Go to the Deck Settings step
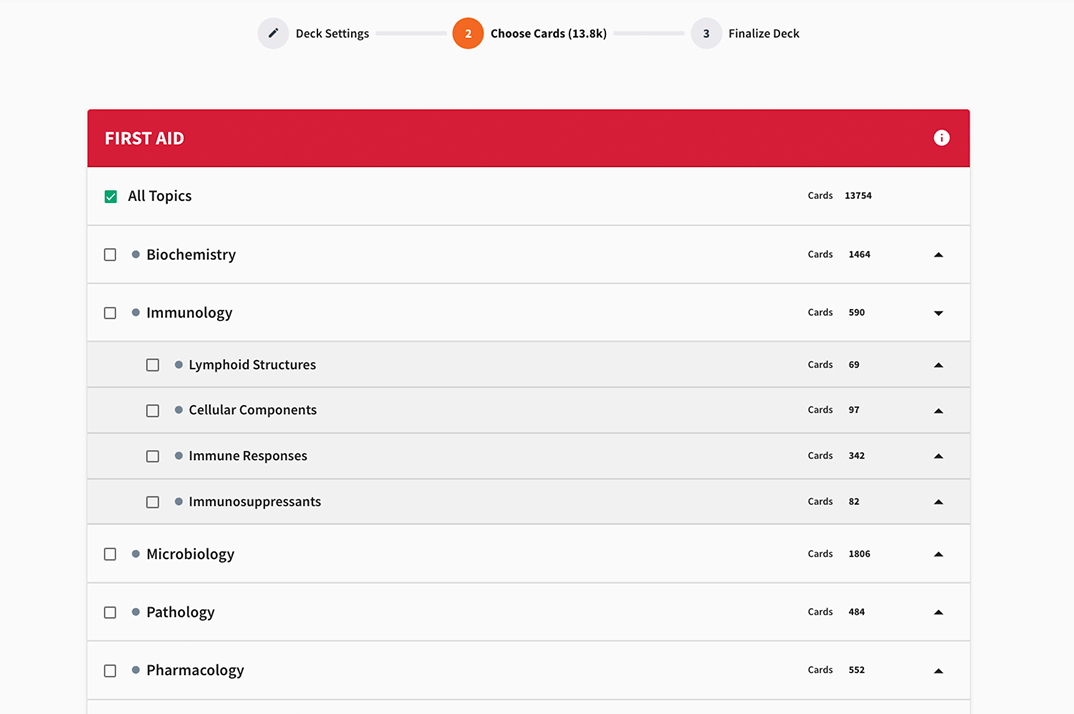Image resolution: width=1074 pixels, height=714 pixels. point(332,34)
